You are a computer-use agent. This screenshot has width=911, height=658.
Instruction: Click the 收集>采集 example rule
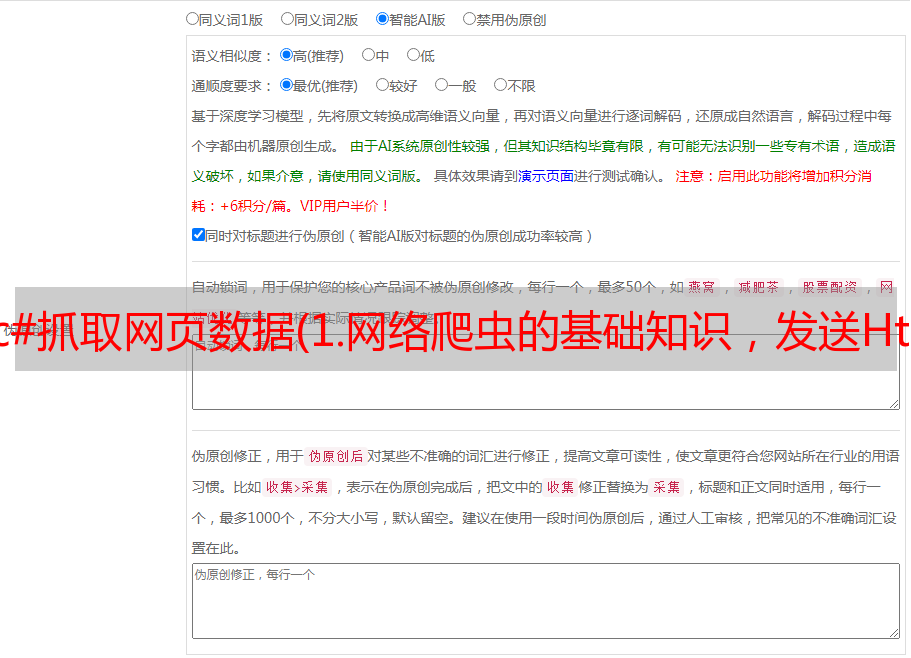(297, 487)
